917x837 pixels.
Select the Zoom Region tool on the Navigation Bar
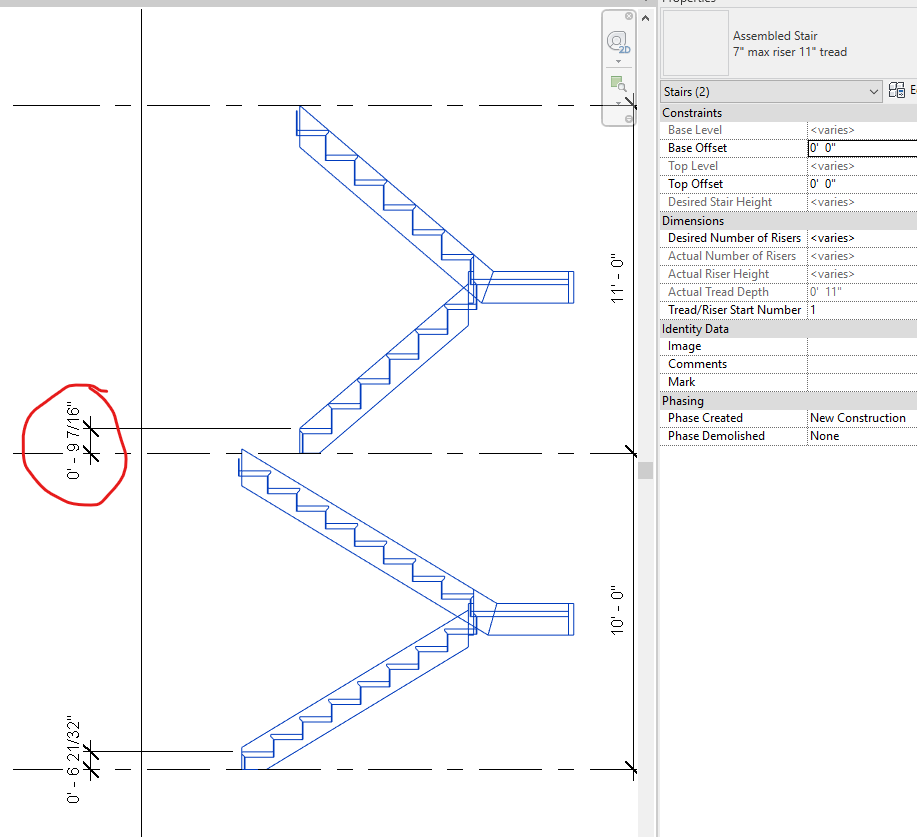click(618, 83)
